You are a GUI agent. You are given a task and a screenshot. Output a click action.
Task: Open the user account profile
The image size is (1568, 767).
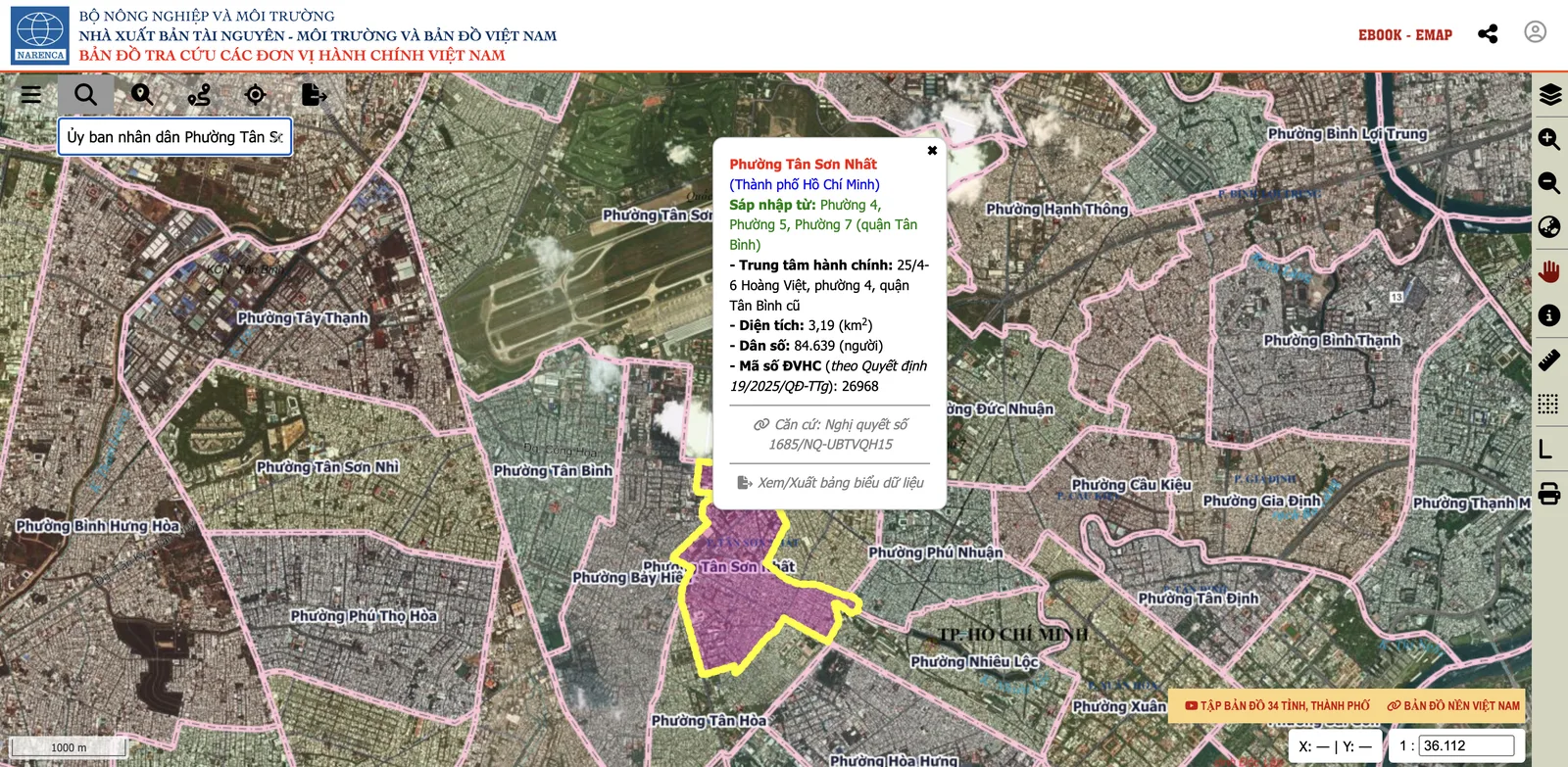point(1536,32)
